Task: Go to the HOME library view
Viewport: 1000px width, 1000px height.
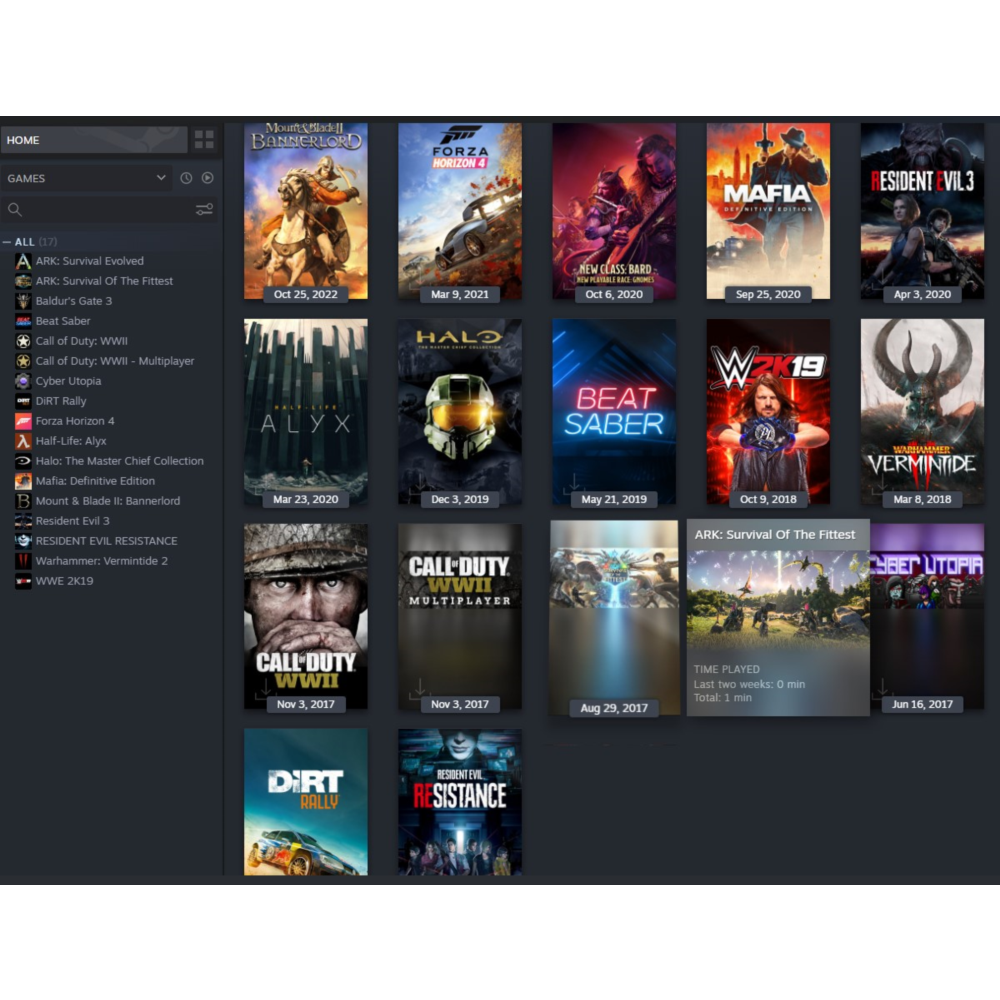Action: [94, 140]
